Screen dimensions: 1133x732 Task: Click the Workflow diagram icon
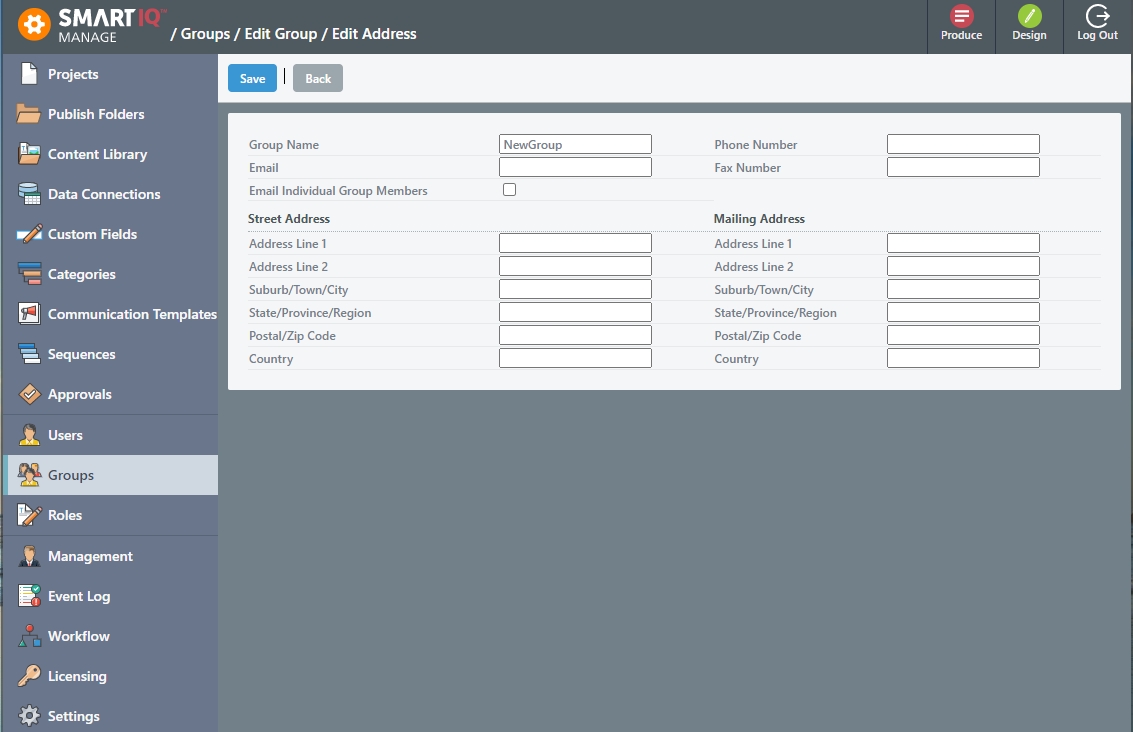[29, 636]
